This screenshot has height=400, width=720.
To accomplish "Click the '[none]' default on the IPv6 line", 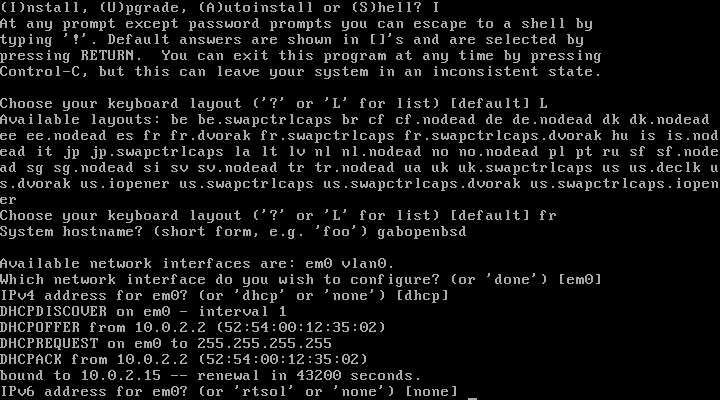I will click(432, 391).
